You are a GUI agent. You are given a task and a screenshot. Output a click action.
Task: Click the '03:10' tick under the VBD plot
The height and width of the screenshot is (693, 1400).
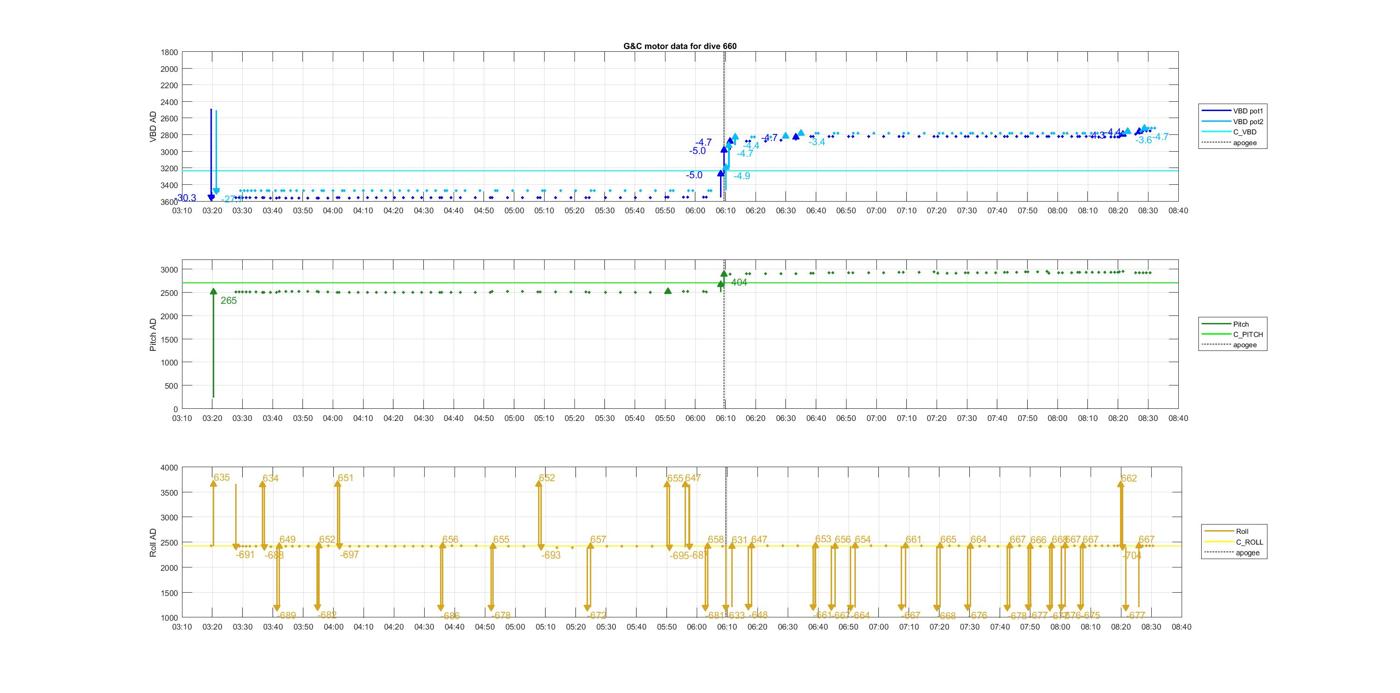coord(182,211)
